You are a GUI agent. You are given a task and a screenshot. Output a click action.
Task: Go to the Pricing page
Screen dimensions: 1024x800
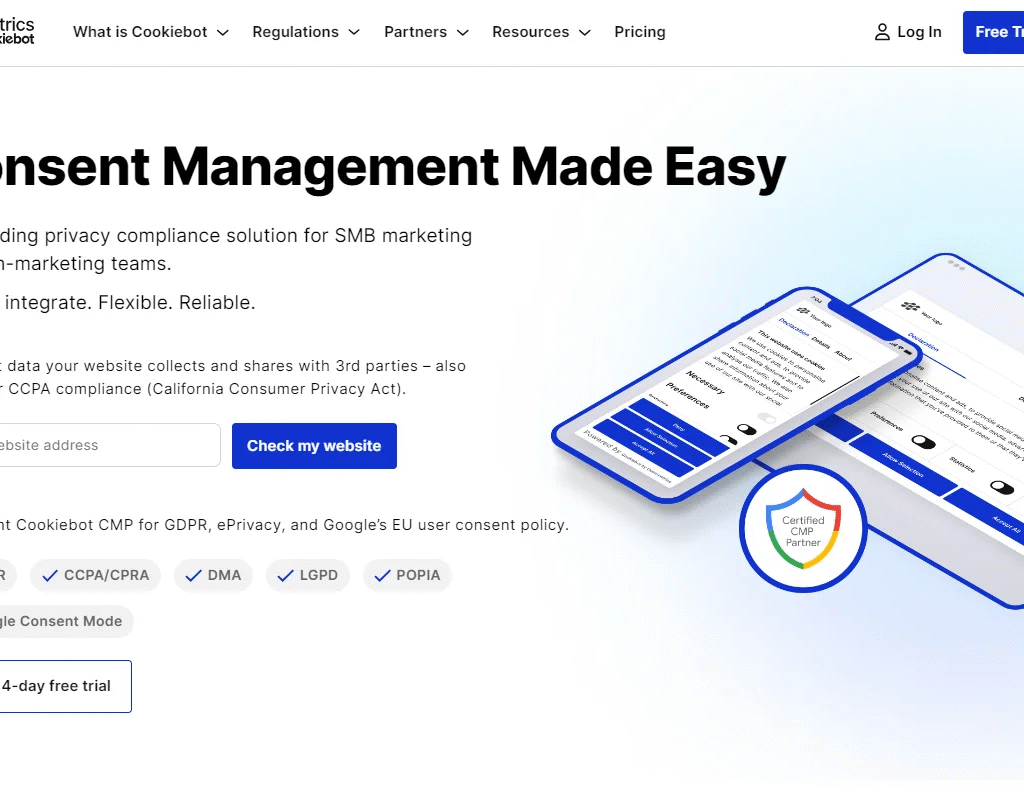pyautogui.click(x=640, y=32)
